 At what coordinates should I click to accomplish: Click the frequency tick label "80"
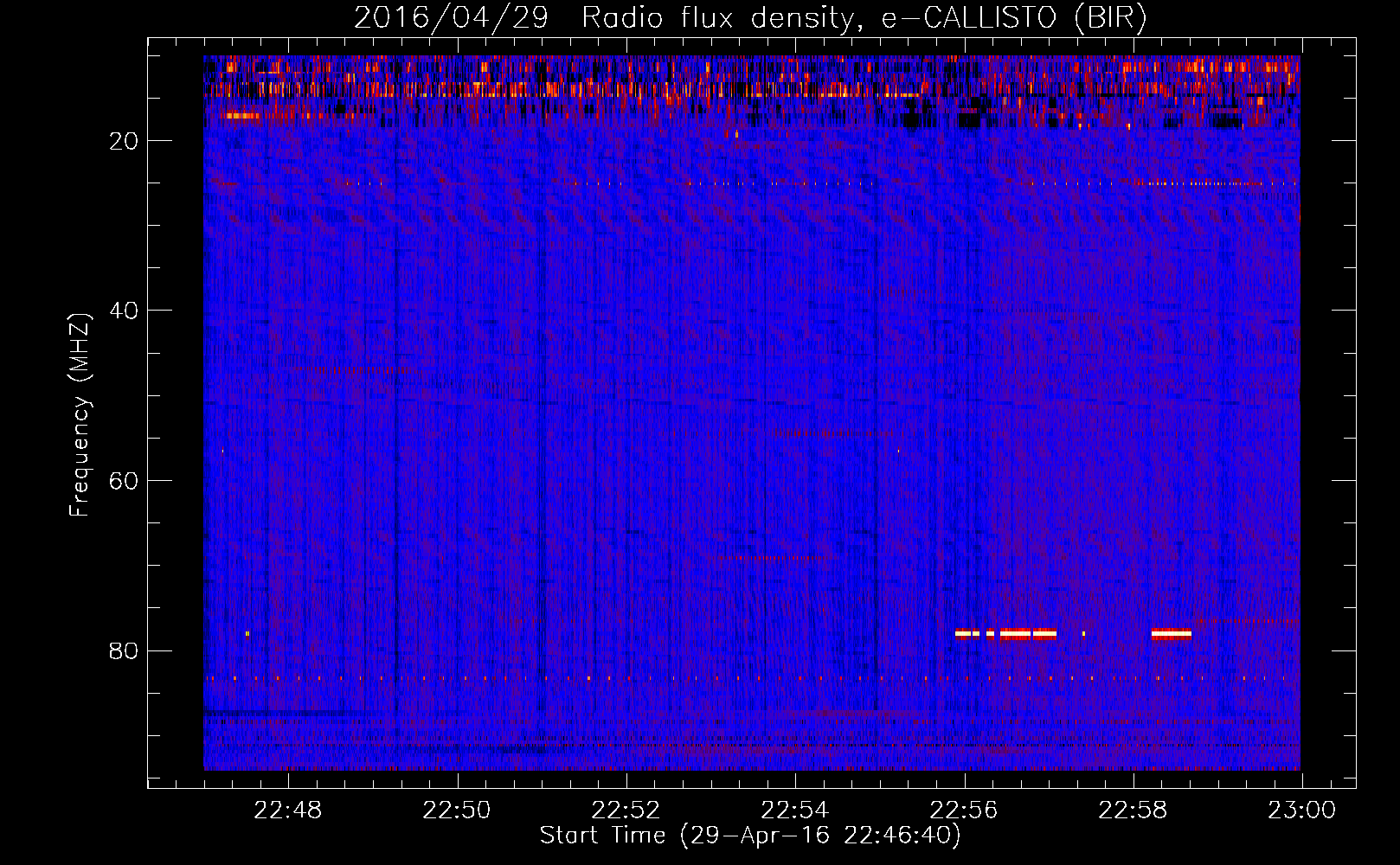coord(125,650)
